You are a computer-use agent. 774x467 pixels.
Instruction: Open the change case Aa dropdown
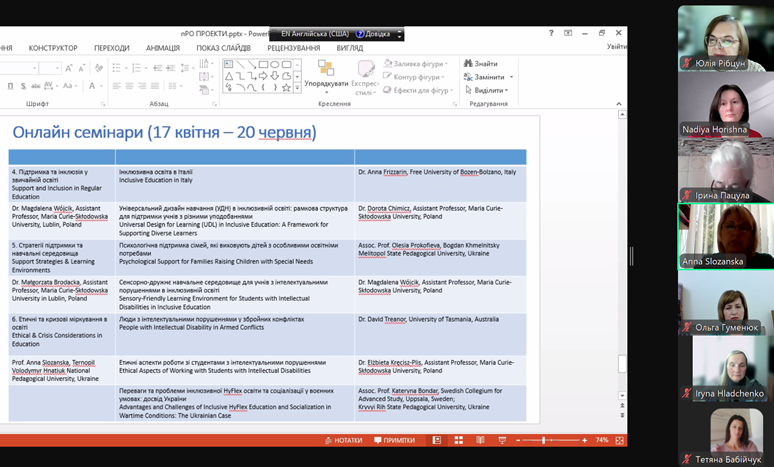tap(69, 86)
